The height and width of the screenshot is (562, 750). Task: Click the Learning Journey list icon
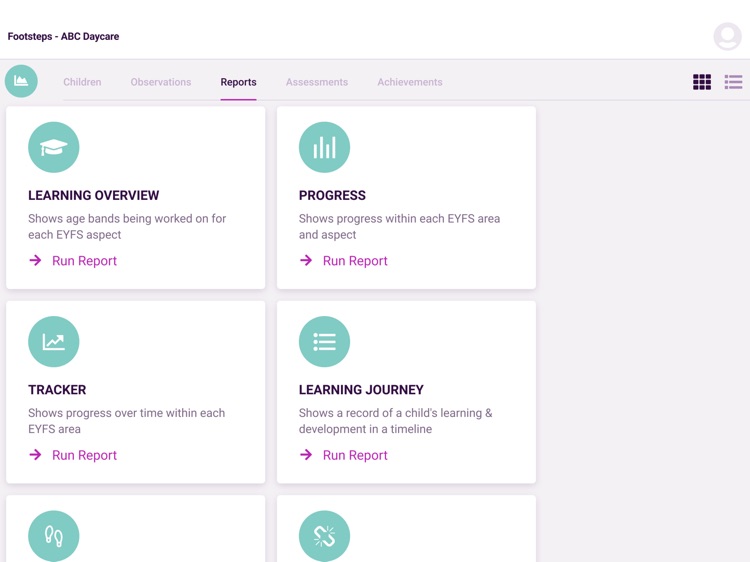pos(324,342)
